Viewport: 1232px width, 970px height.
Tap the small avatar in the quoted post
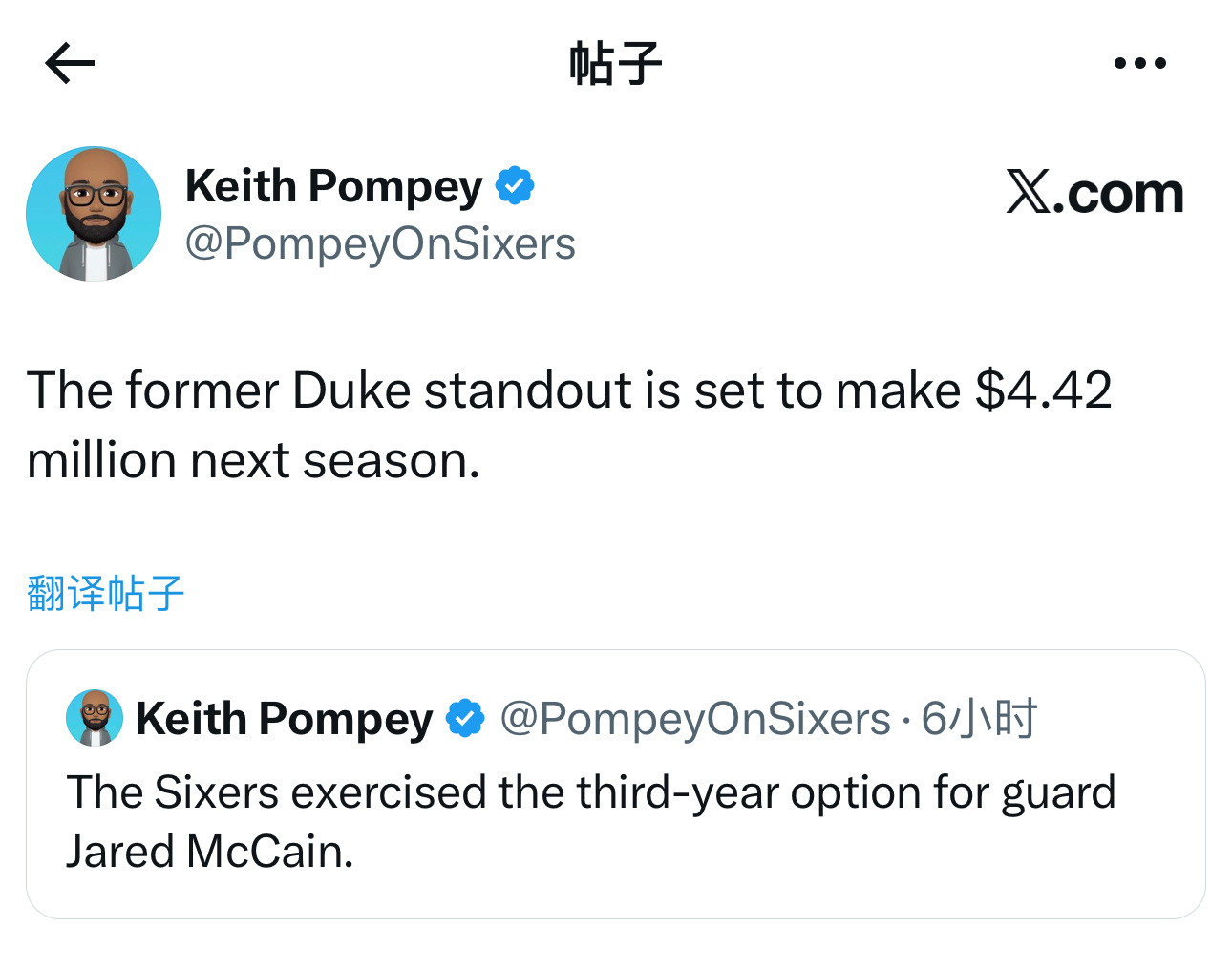tap(95, 718)
